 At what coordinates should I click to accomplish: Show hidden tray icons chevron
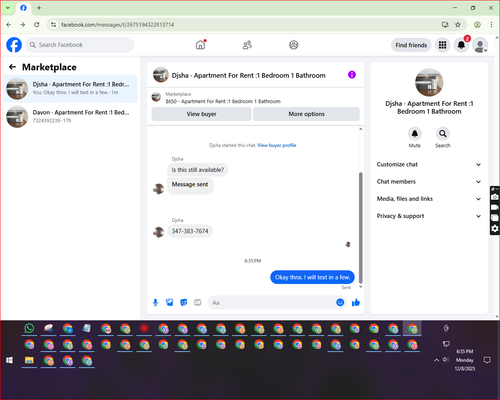(x=436, y=360)
